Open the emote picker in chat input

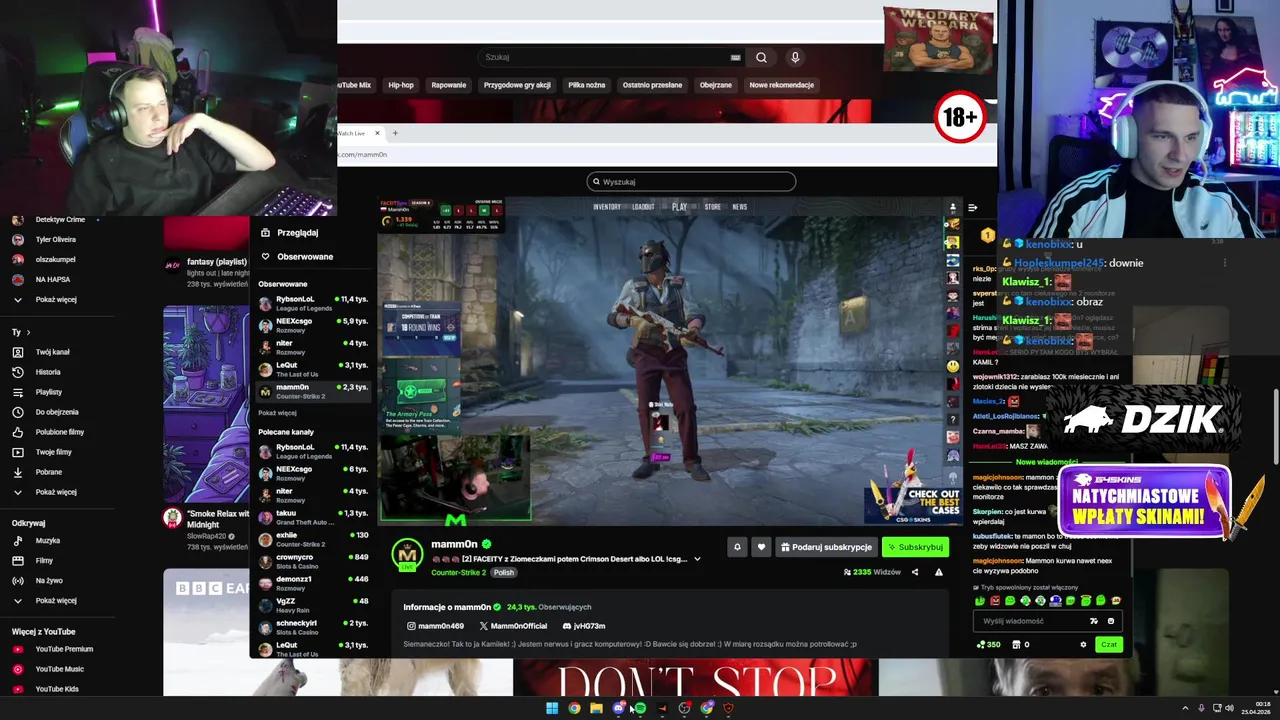click(x=1111, y=621)
